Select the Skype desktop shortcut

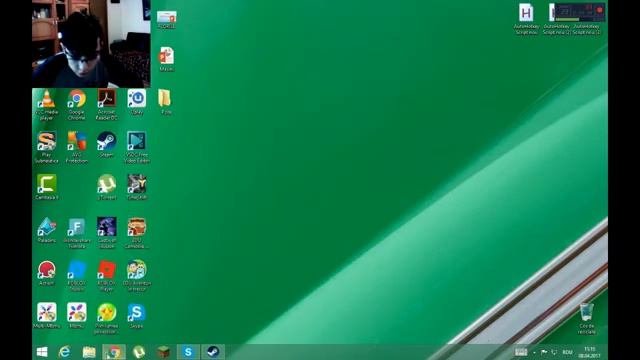pyautogui.click(x=137, y=316)
